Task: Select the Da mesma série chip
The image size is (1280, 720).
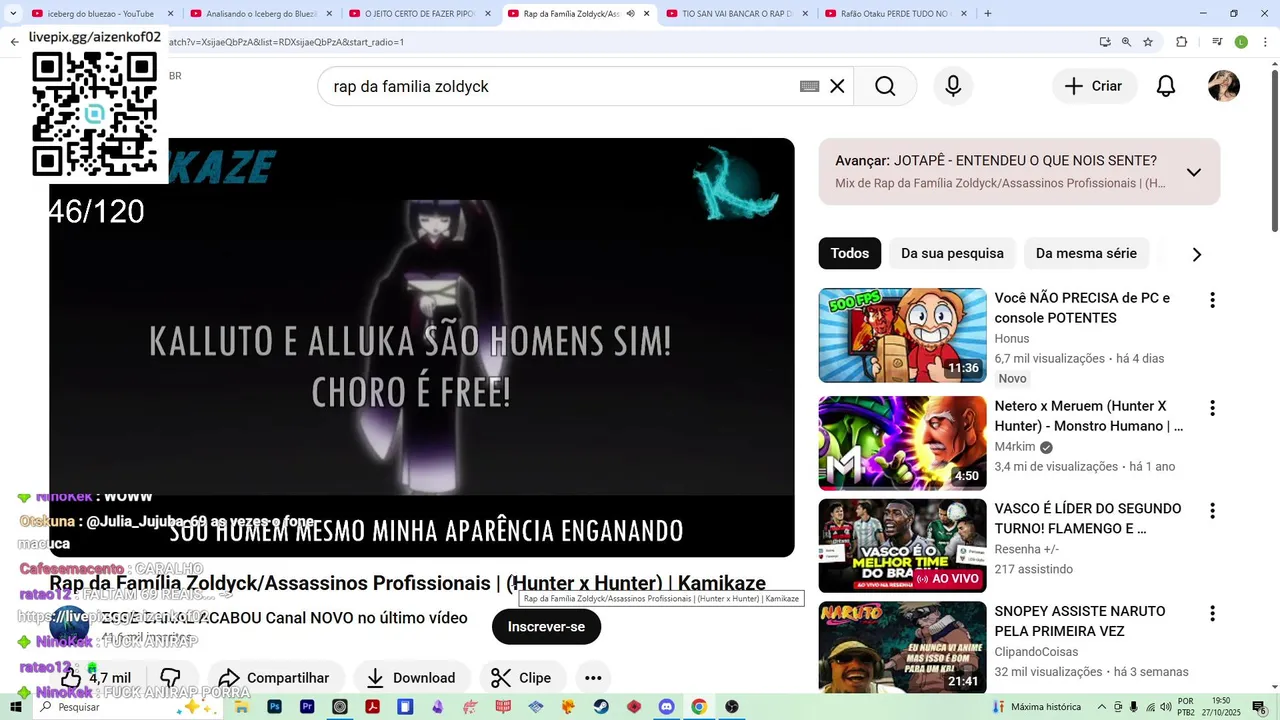Action: point(1086,253)
